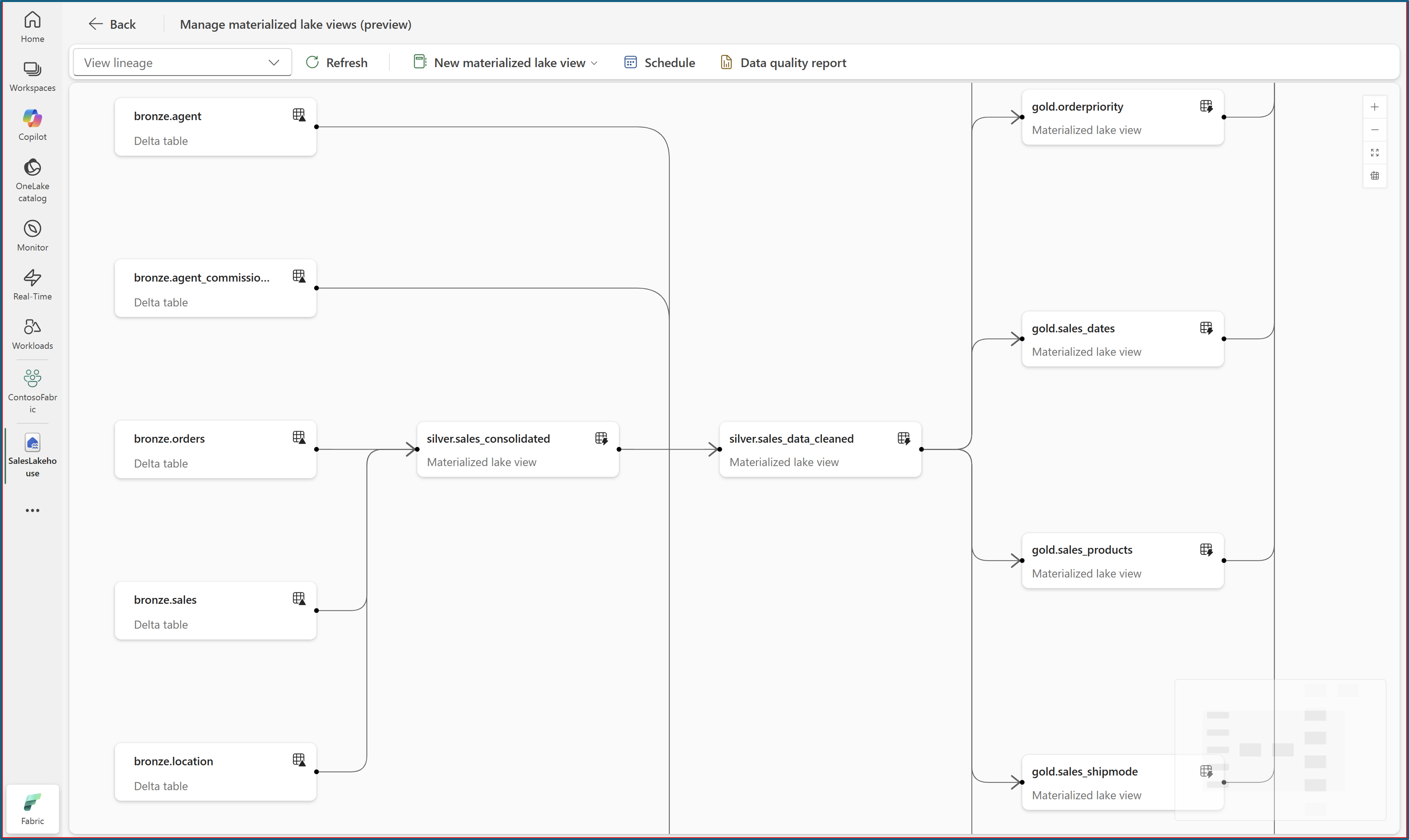Expand New materialized lake view chevron
The image size is (1409, 840).
tap(594, 63)
